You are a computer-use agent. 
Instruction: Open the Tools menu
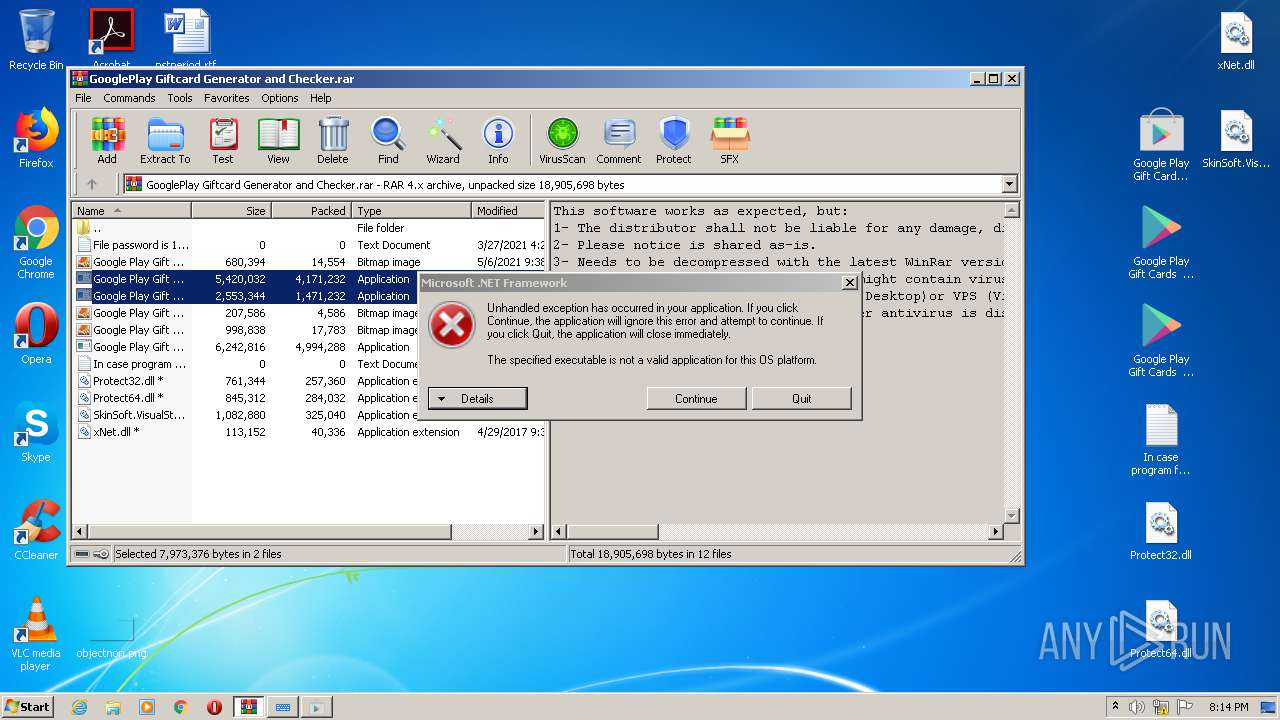(x=180, y=98)
